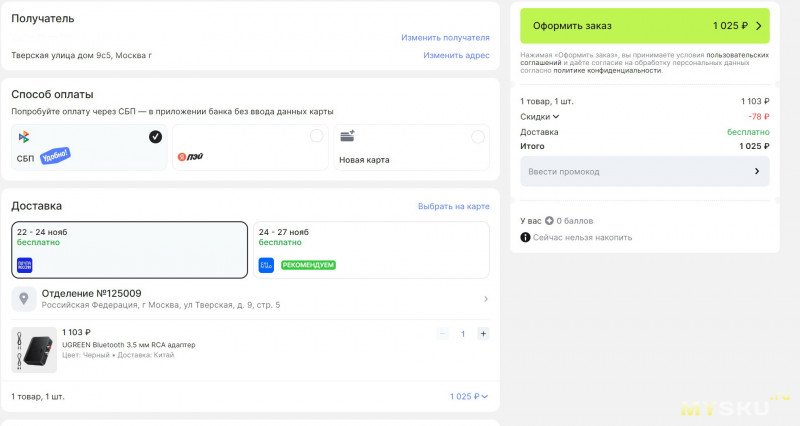Viewport: 800px width, 426px height.
Task: Select the 22 - 24 нояб delivery option
Action: (129, 249)
